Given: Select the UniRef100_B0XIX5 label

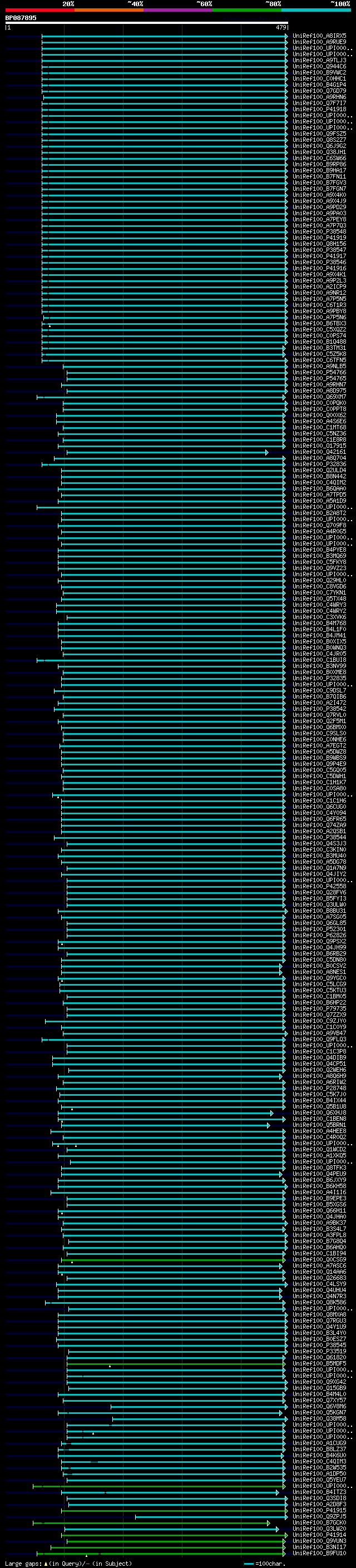Looking at the screenshot, I should [x=319, y=641].
